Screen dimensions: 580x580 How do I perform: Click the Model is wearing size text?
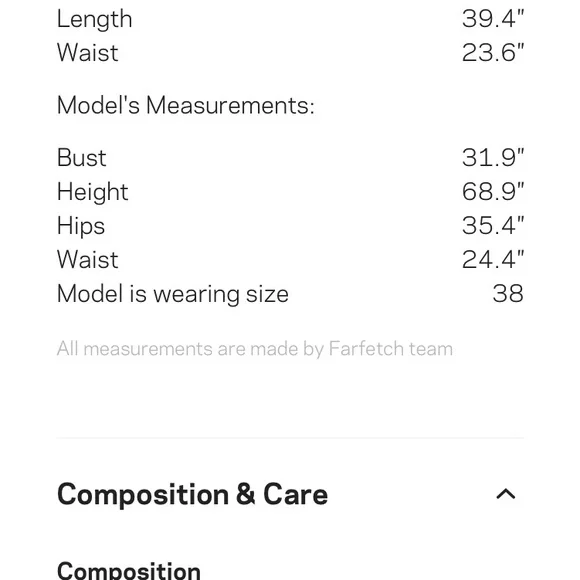173,294
